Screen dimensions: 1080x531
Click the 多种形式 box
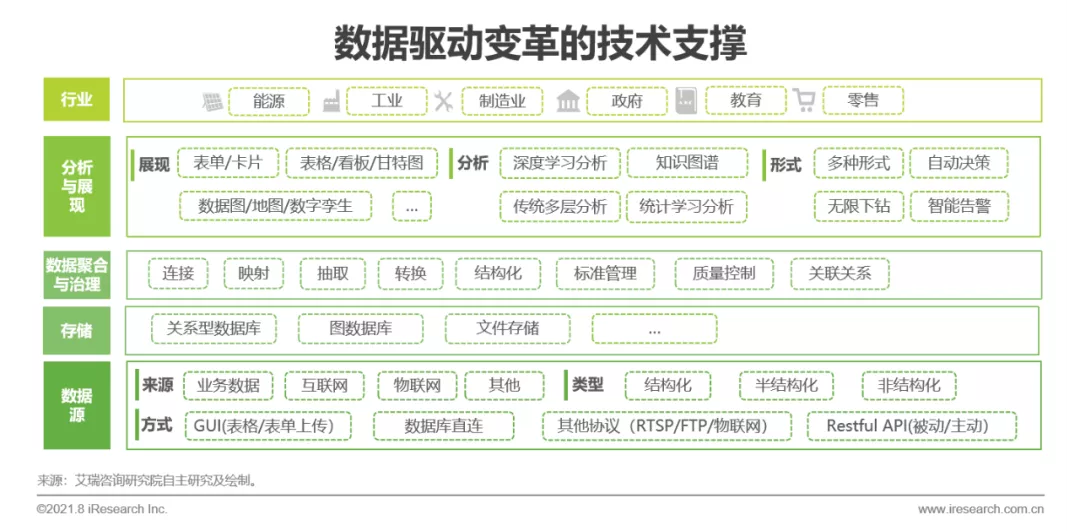858,163
